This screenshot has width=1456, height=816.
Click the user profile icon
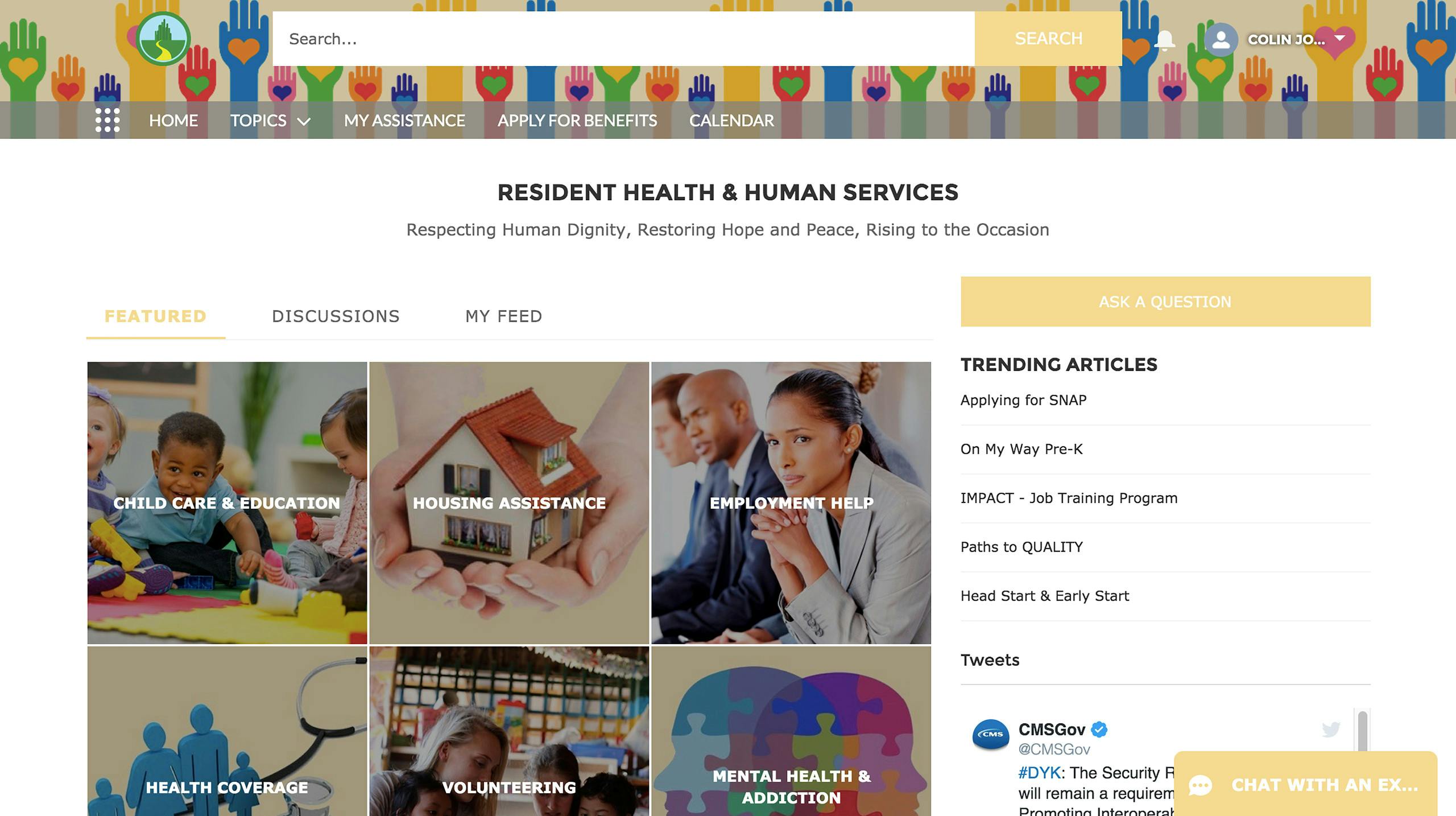(x=1221, y=38)
